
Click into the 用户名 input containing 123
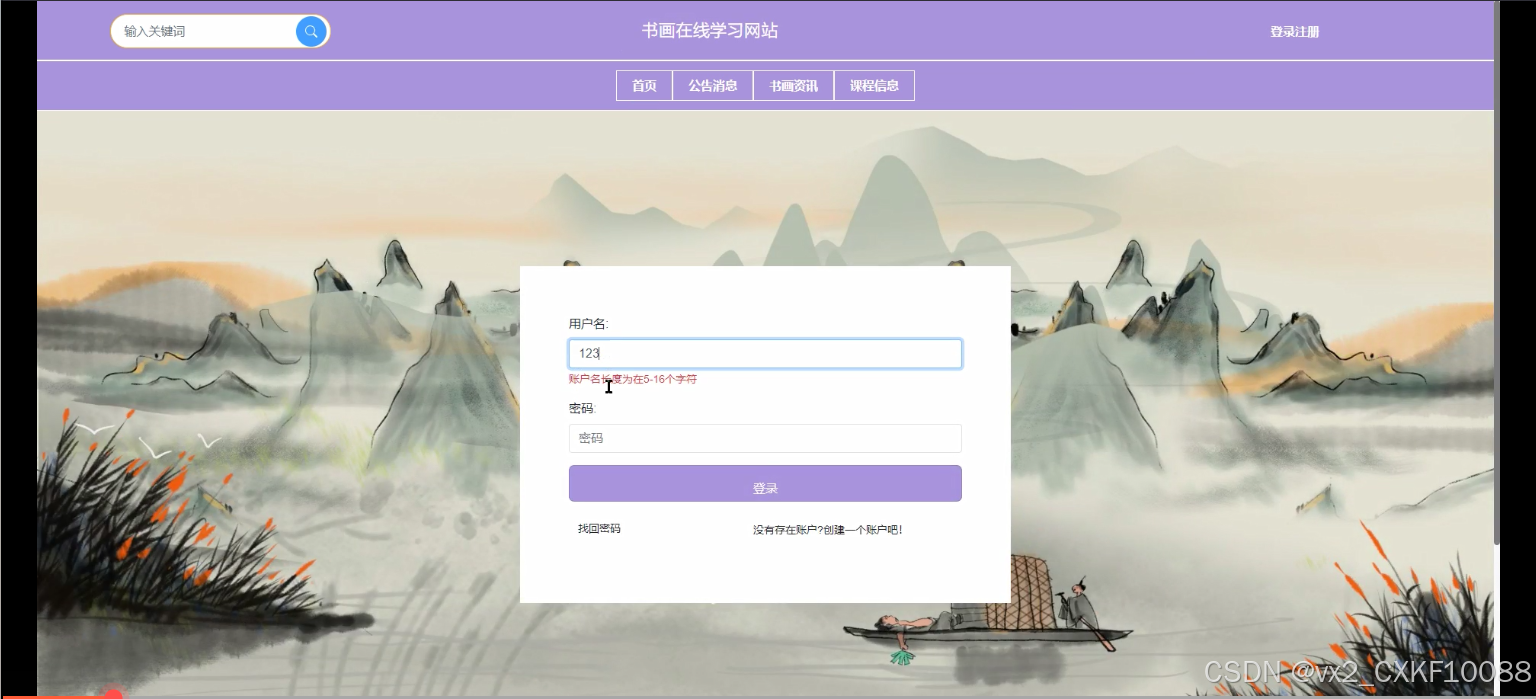[765, 354]
